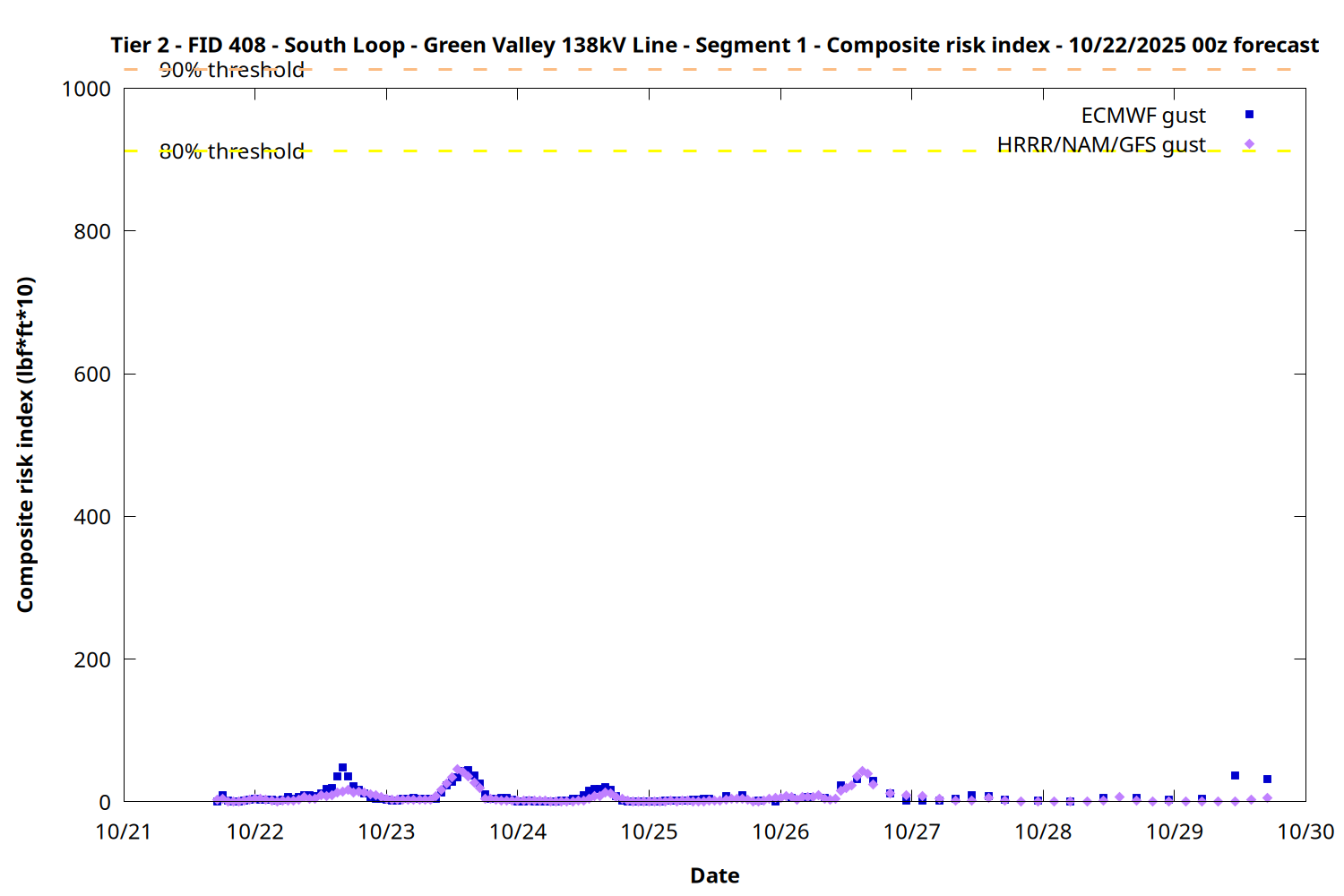Click the Composite risk index y-axis label
The height and width of the screenshot is (896, 1344).
click(25, 444)
